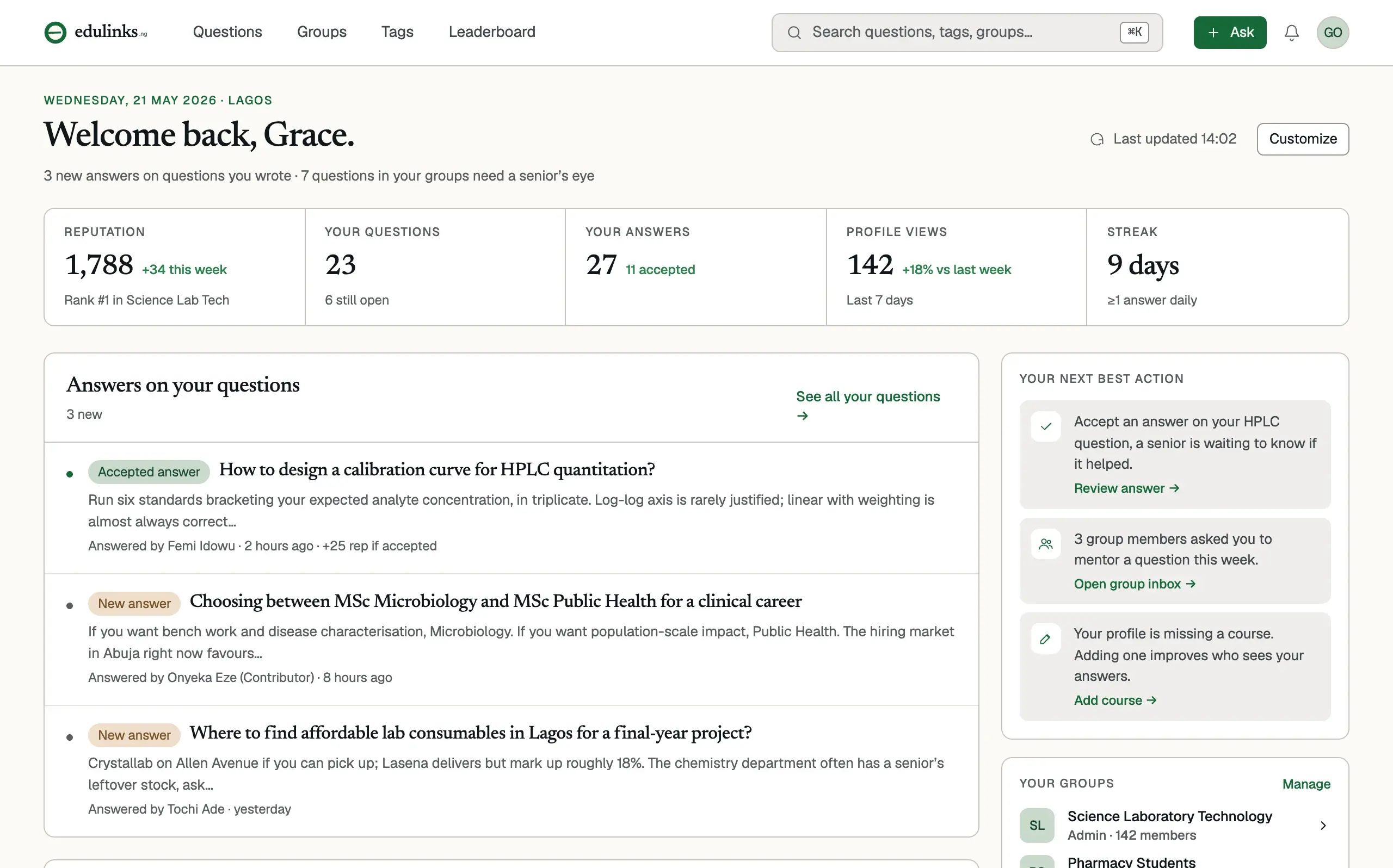1393x868 pixels.
Task: Expand the Science Laboratory Technology group chevron
Action: 1323,826
